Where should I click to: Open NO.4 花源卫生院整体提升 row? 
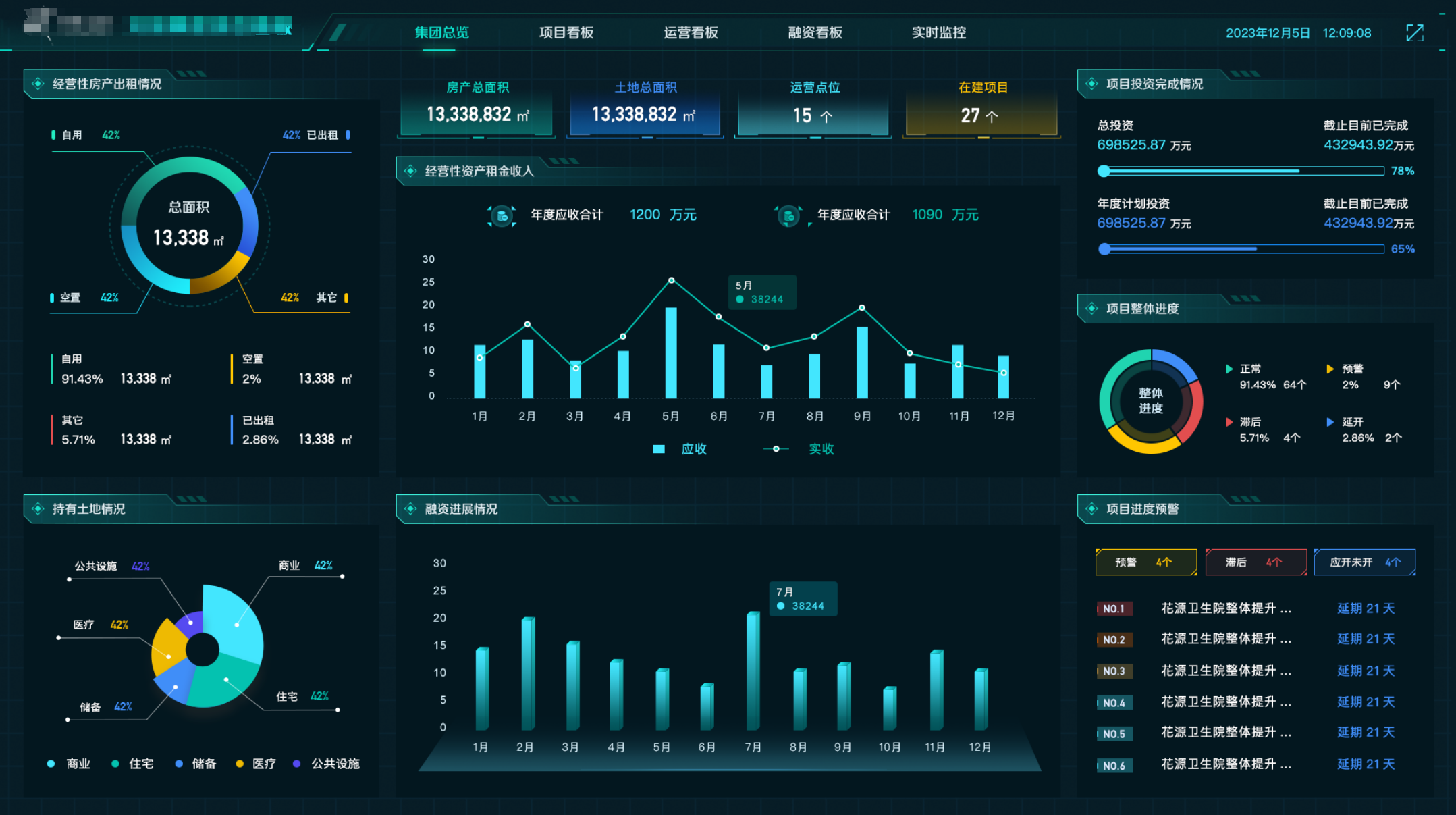1246,702
